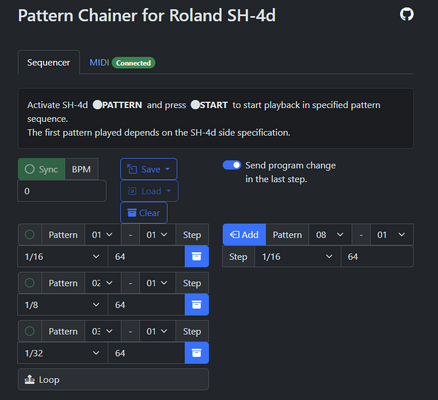Viewport: 438px width, 400px height.
Task: Expand the Load dropdown menu
Action: 149,191
